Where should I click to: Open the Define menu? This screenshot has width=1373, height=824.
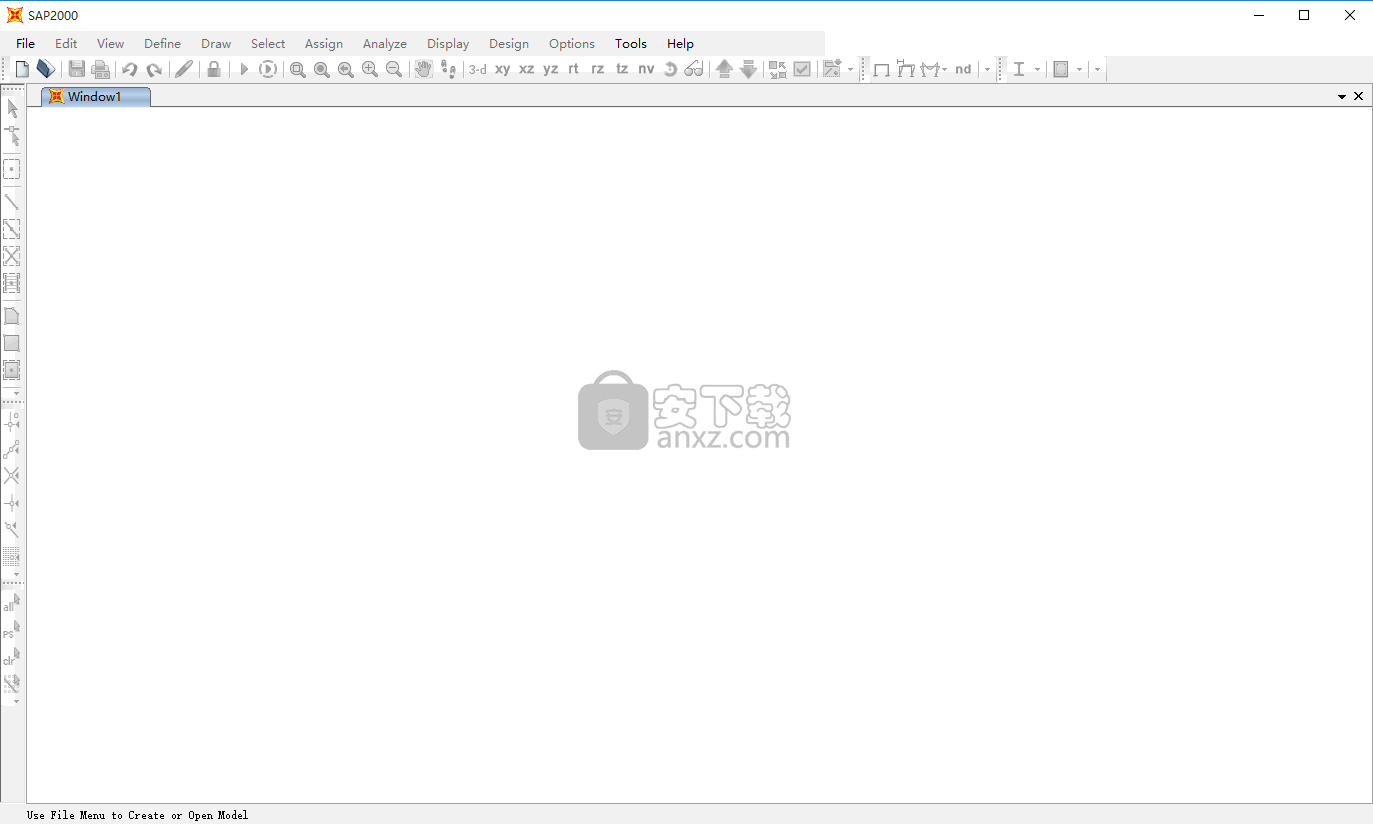(x=162, y=44)
